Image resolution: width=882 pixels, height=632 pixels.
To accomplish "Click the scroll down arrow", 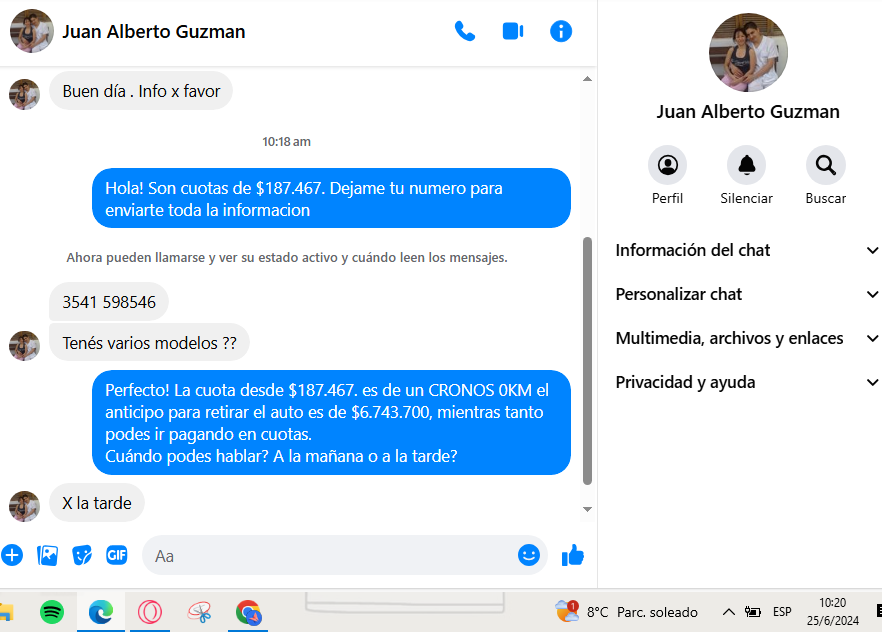I will 587,509.
